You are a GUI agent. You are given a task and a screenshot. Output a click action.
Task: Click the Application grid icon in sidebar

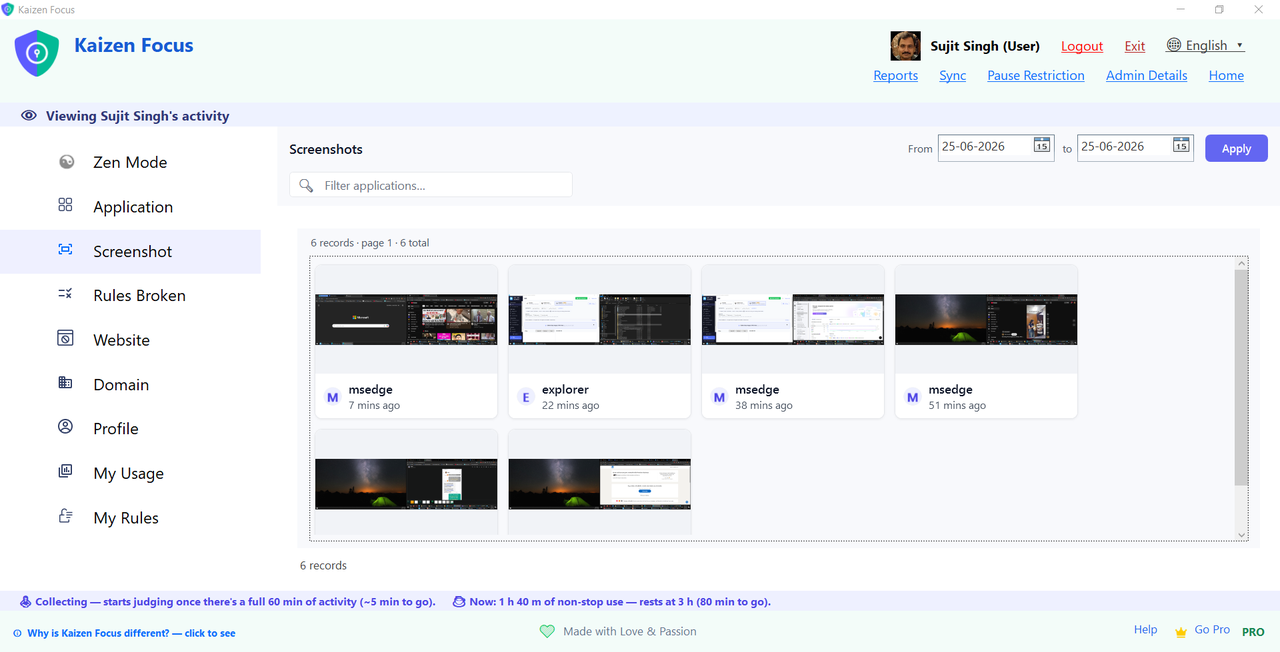point(66,205)
